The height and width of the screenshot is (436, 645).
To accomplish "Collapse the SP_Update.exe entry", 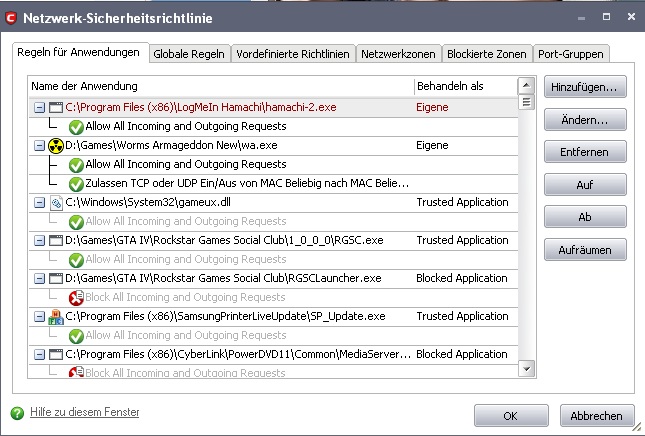I will pos(39,317).
